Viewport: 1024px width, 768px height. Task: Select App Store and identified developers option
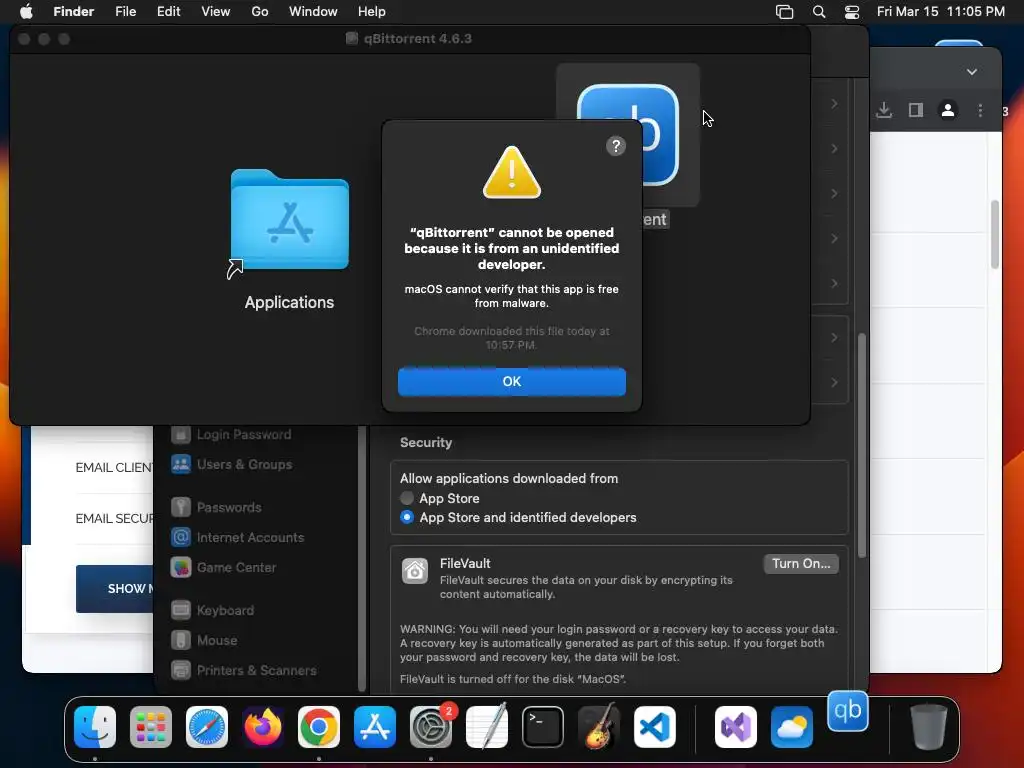pyautogui.click(x=407, y=517)
